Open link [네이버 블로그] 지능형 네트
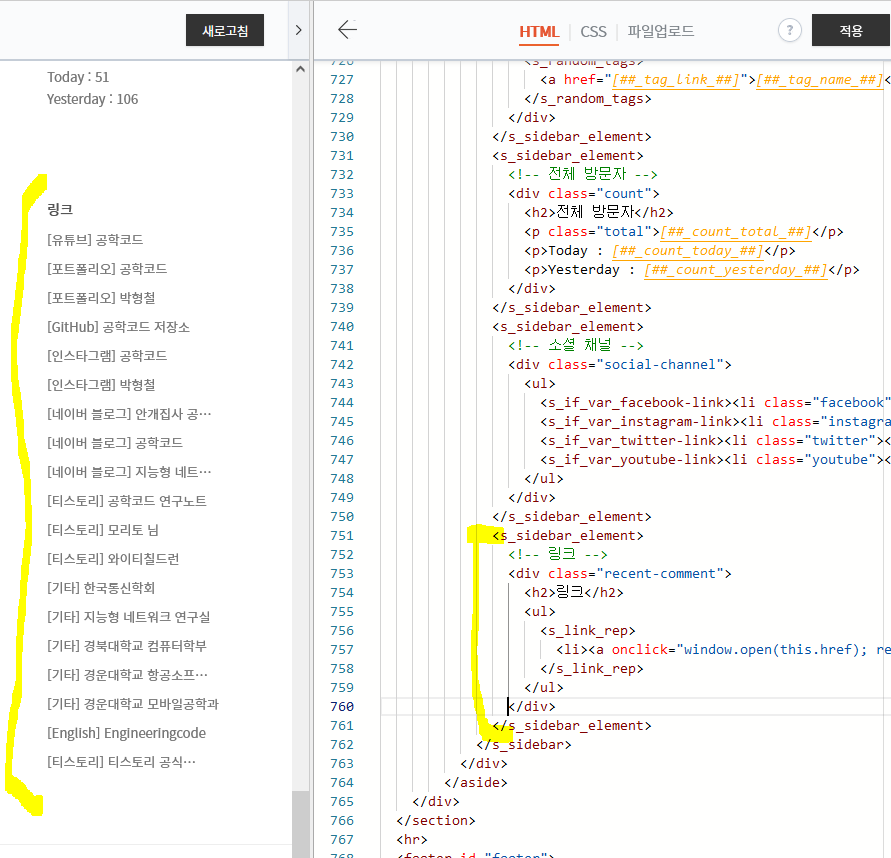The image size is (891, 858). 129,472
